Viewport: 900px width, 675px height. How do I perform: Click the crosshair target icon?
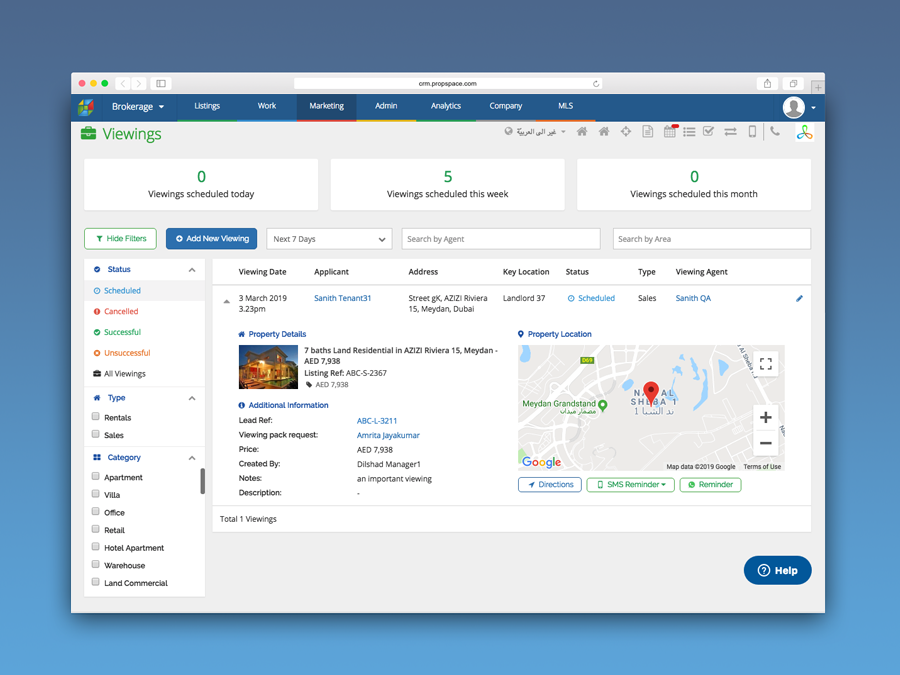[626, 131]
